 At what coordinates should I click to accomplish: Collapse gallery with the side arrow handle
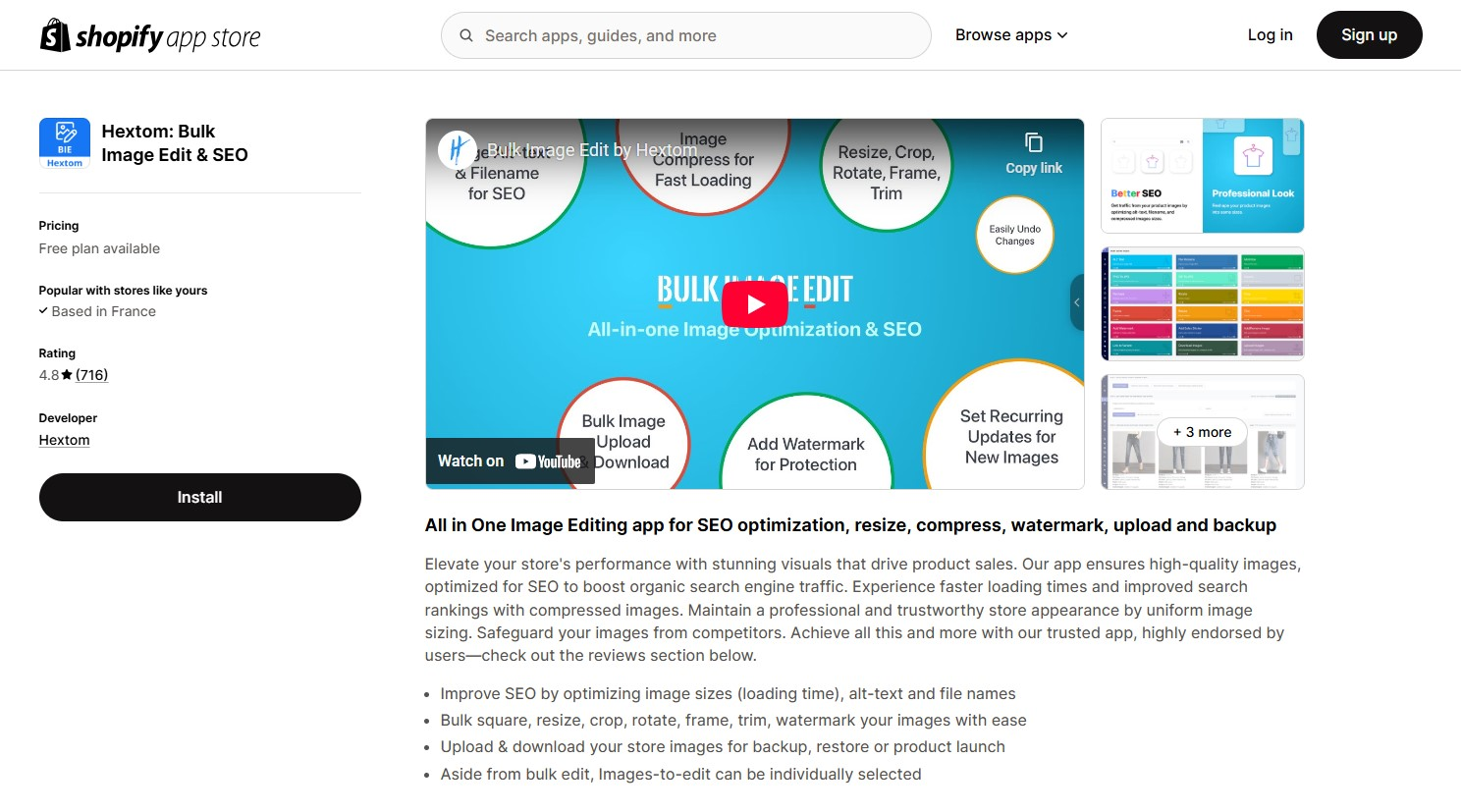pos(1077,302)
